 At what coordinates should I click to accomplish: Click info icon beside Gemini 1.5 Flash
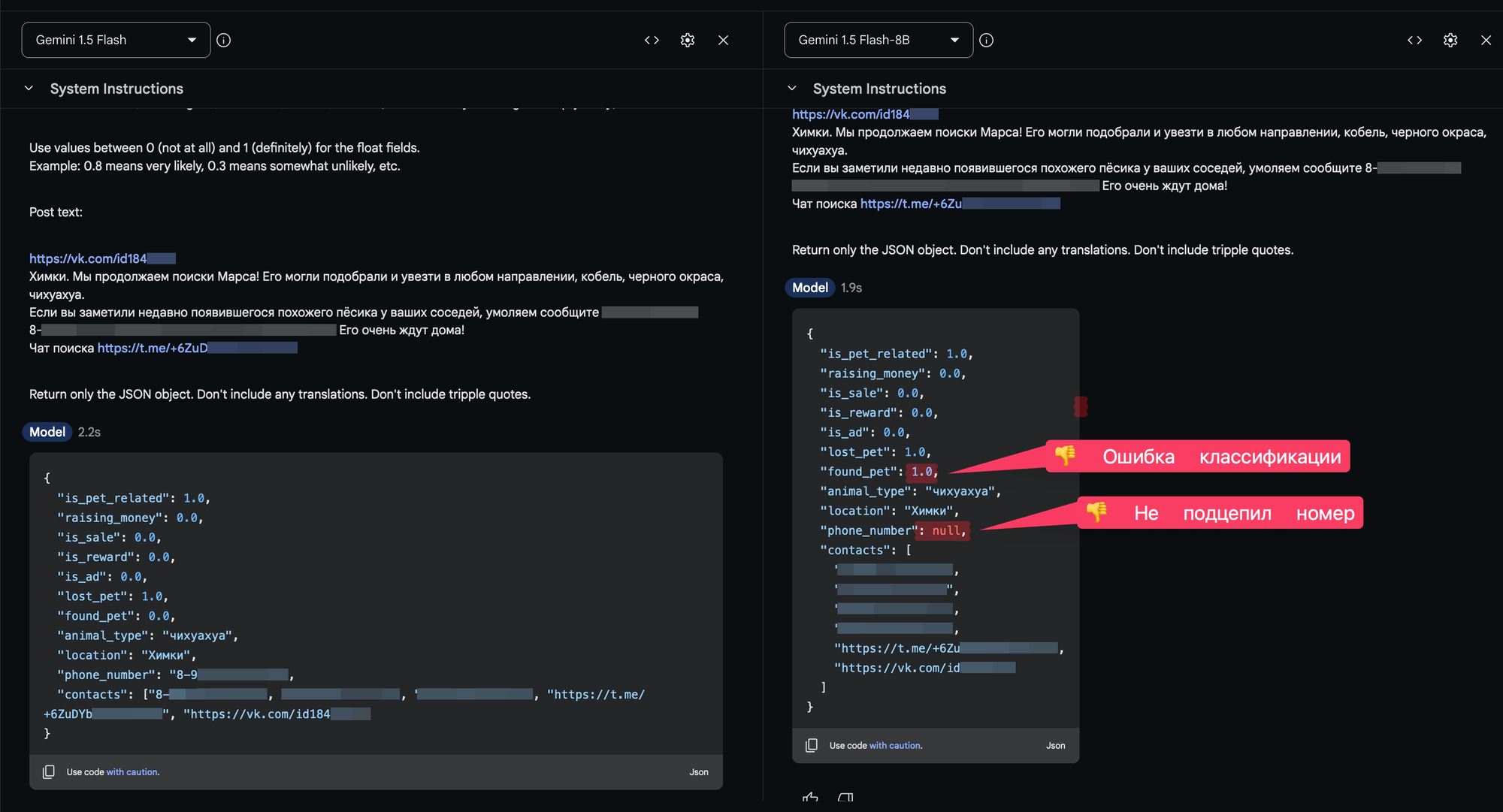(224, 41)
